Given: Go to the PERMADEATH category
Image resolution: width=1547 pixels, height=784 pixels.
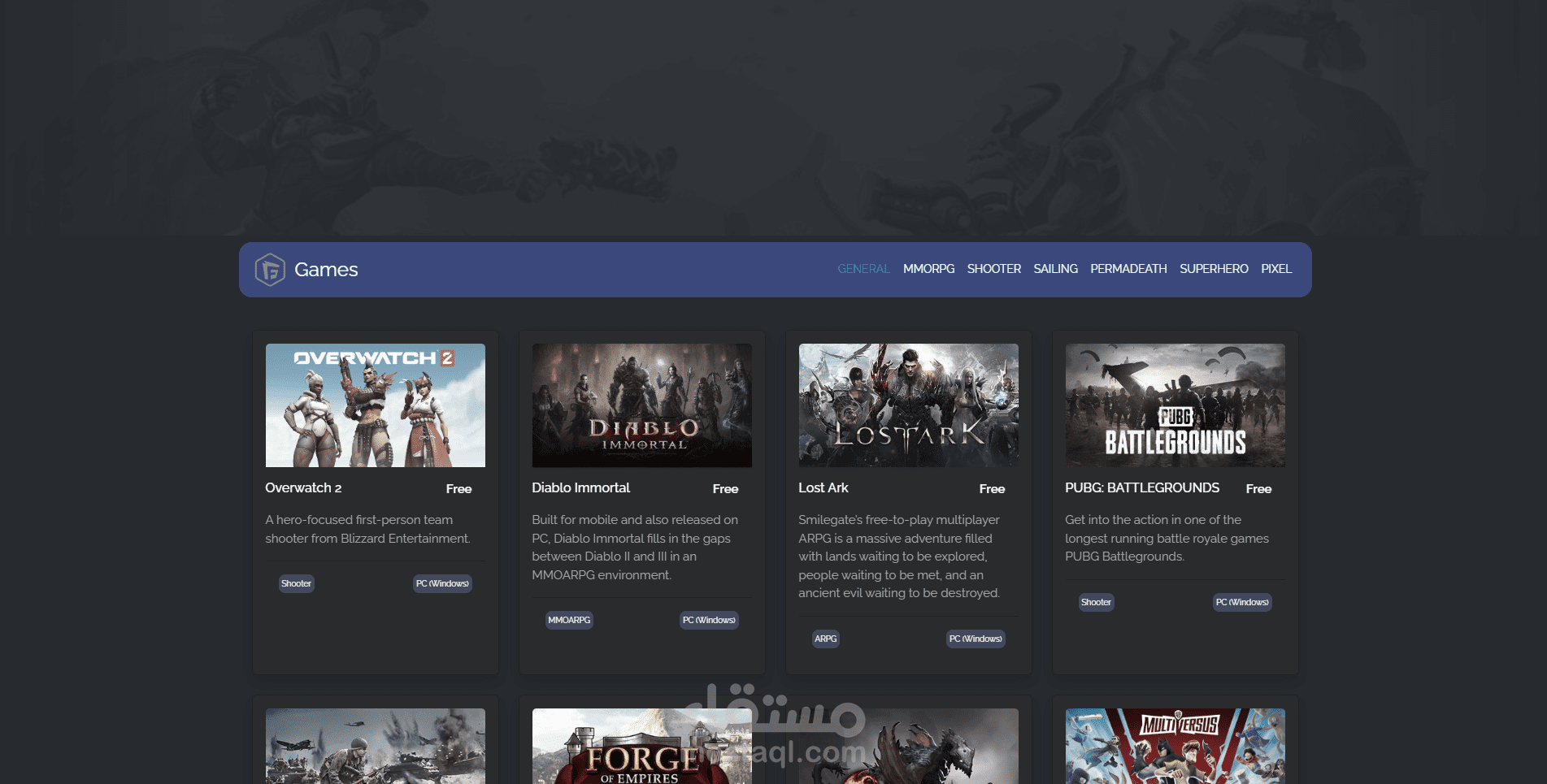Looking at the screenshot, I should 1128,269.
